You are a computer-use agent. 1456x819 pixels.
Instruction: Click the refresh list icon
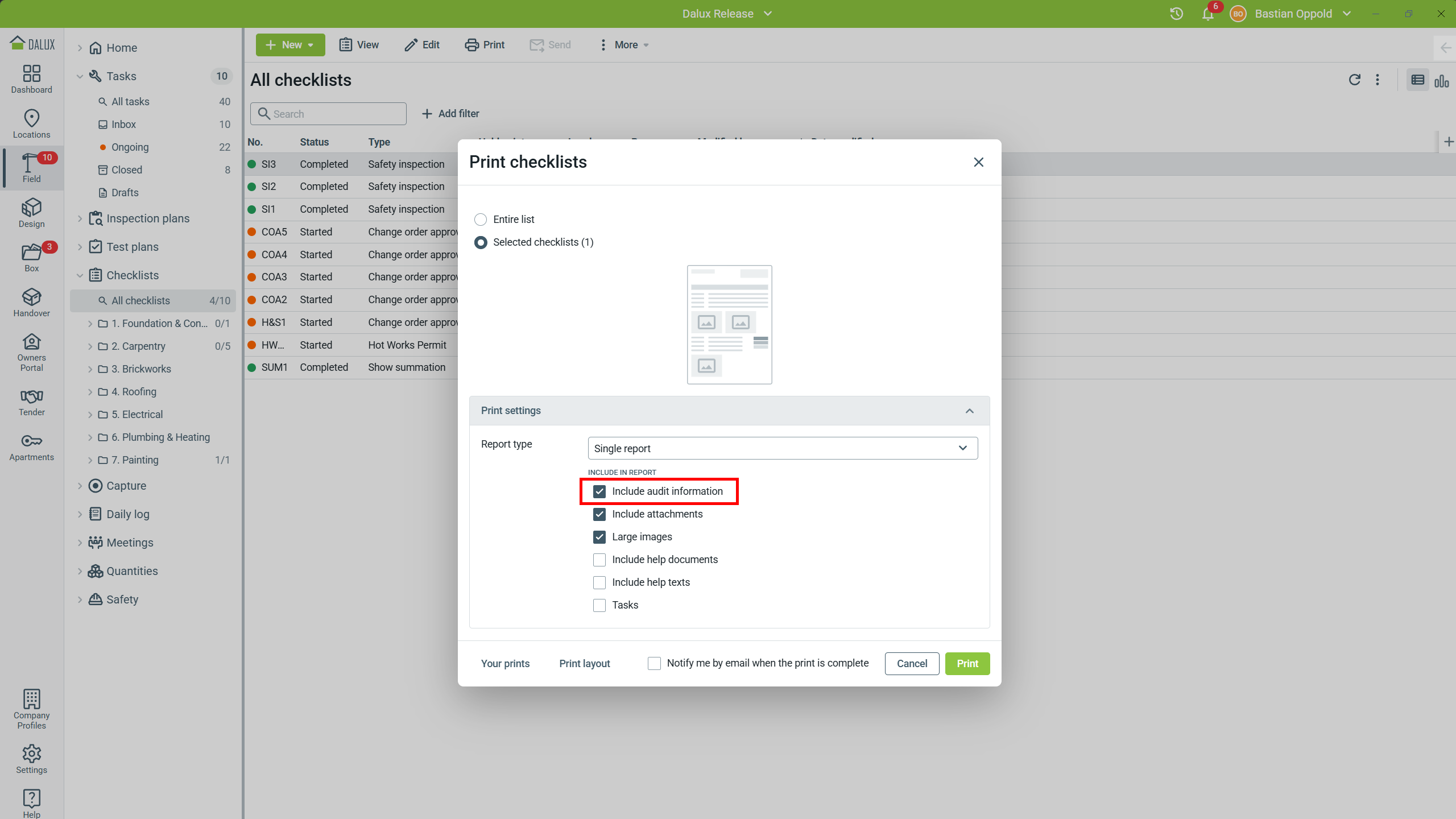click(x=1355, y=80)
